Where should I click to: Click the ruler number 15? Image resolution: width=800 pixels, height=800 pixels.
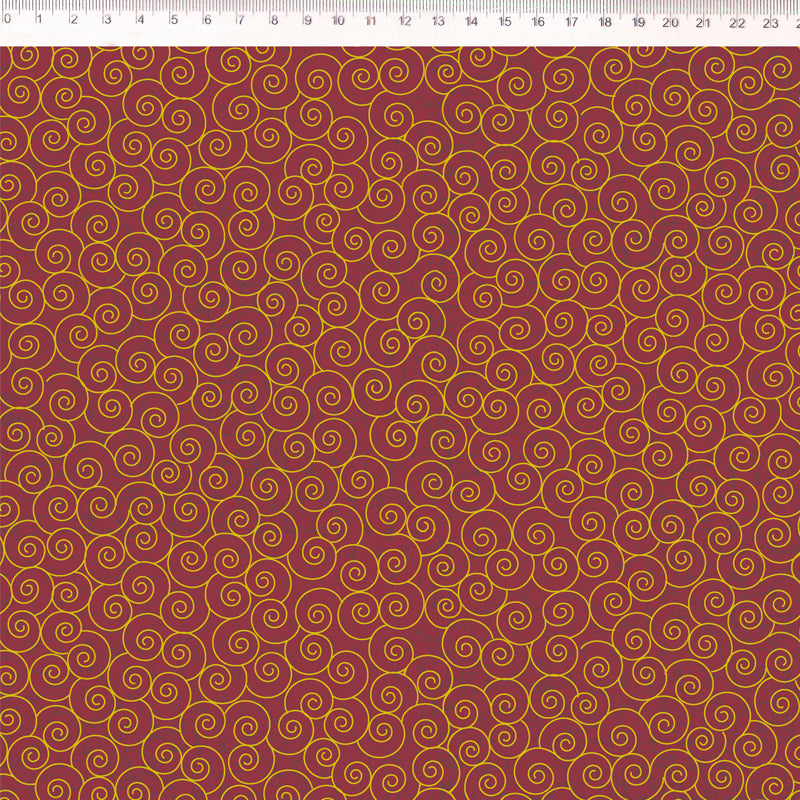[505, 21]
